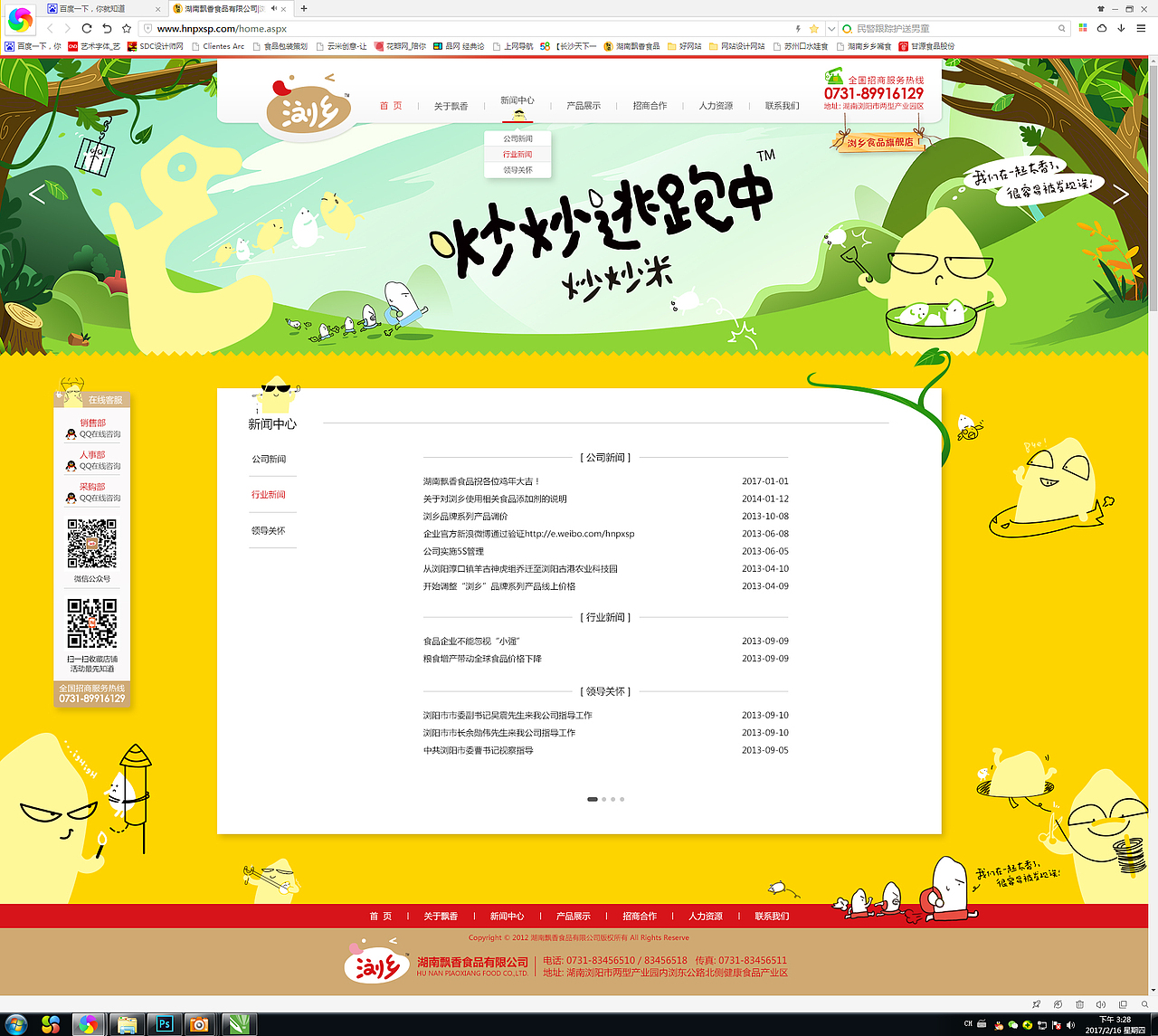Show previous banner with left arrow
Image resolution: width=1158 pixels, height=1036 pixels.
pos(37,194)
